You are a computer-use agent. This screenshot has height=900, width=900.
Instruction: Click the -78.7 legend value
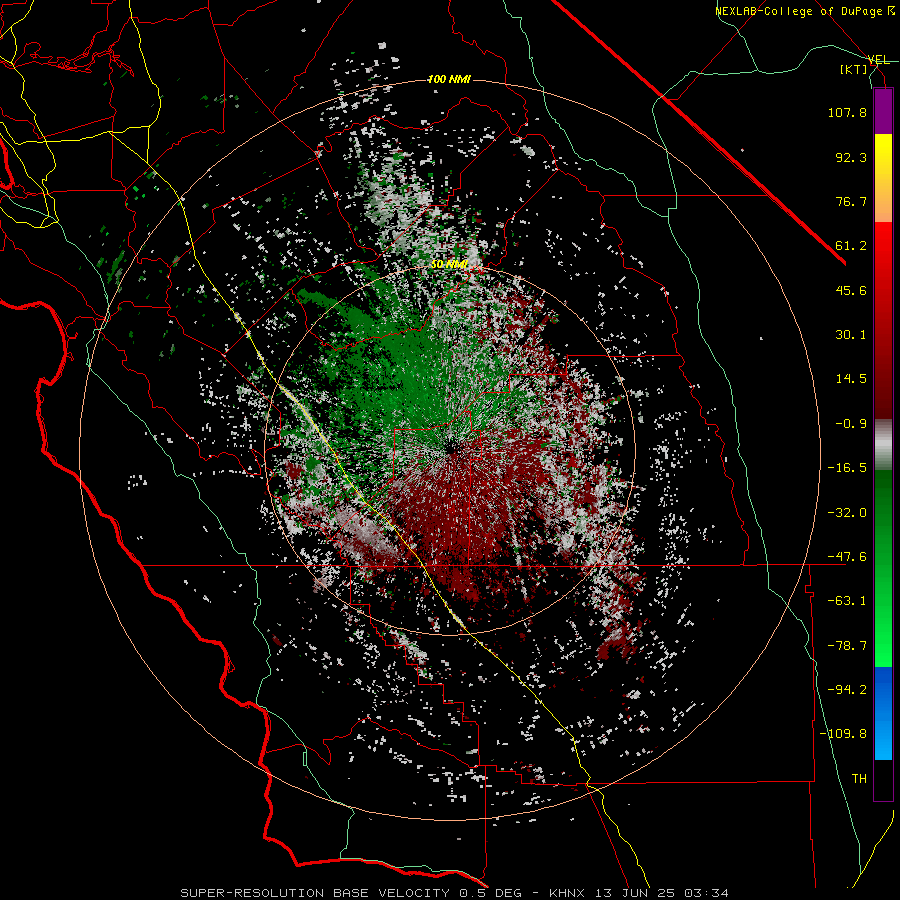(847, 646)
